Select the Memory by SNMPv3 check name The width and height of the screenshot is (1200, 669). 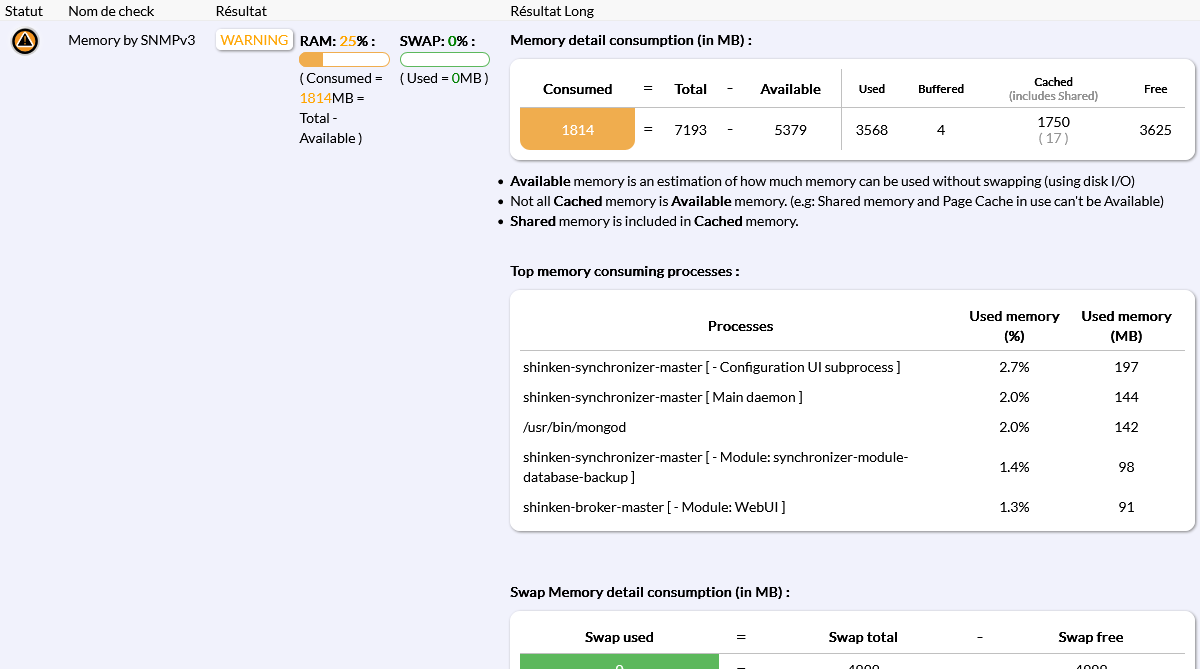click(131, 40)
